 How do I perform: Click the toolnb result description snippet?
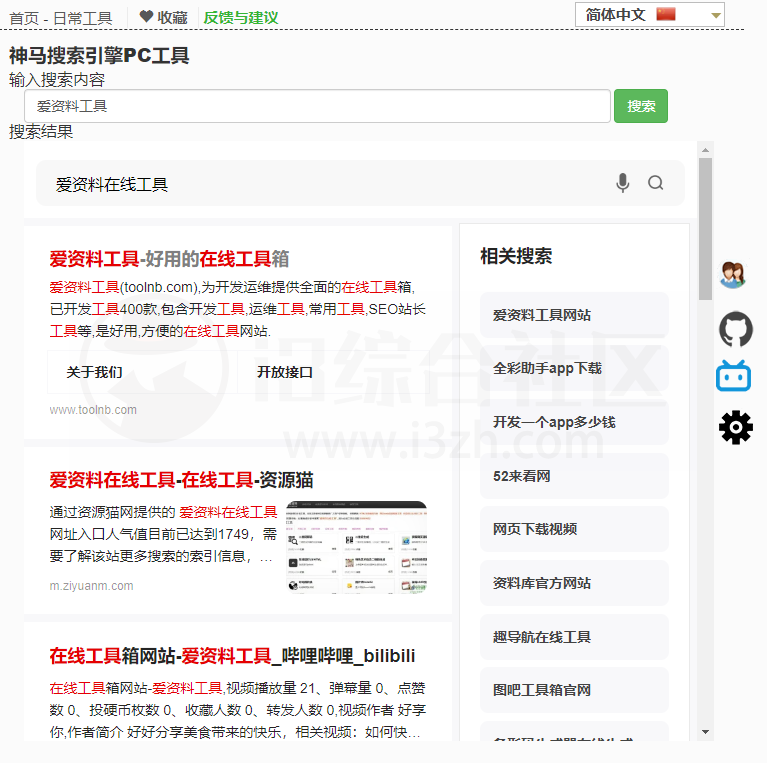point(238,309)
